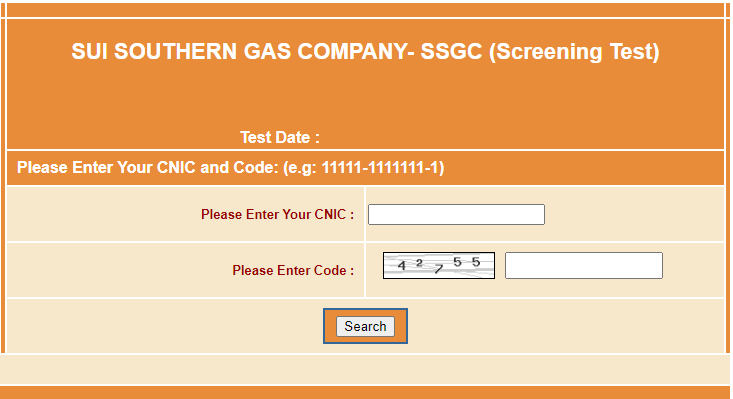
Task: Click the orange footer bar at bottom
Action: [x=365, y=392]
